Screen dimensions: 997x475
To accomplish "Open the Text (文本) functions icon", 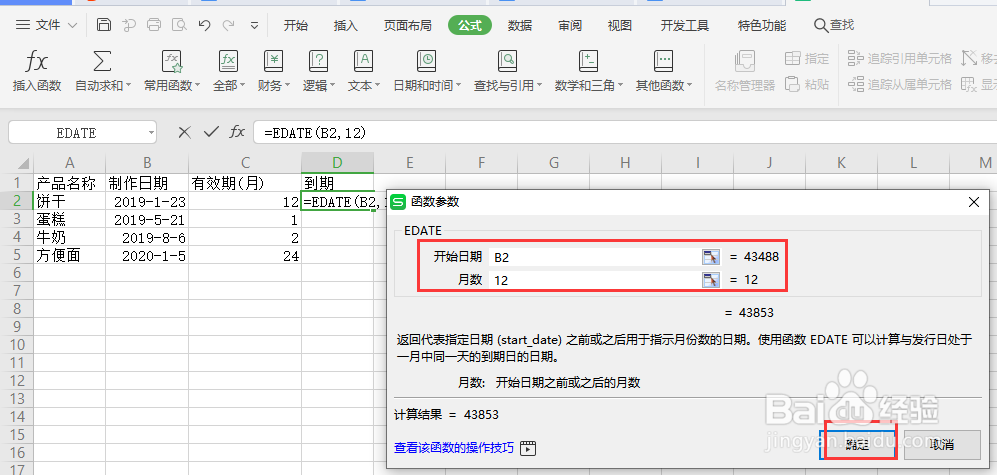I will (363, 62).
